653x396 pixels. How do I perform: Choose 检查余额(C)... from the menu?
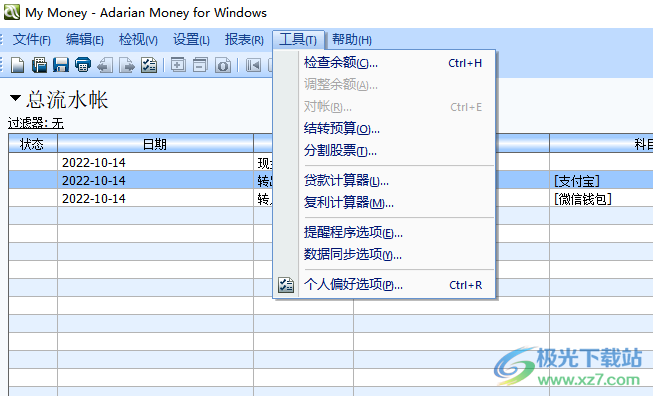(x=384, y=63)
